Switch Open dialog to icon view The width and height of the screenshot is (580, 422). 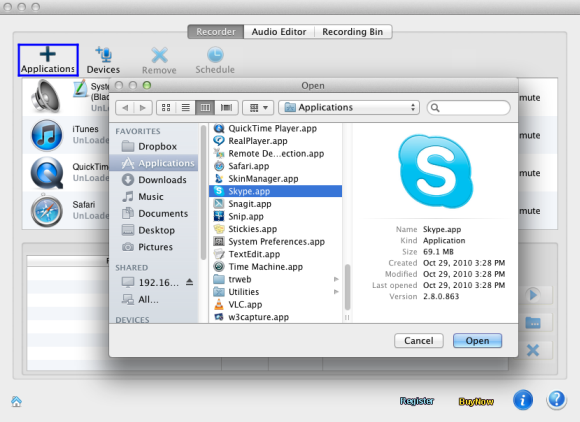[166, 108]
